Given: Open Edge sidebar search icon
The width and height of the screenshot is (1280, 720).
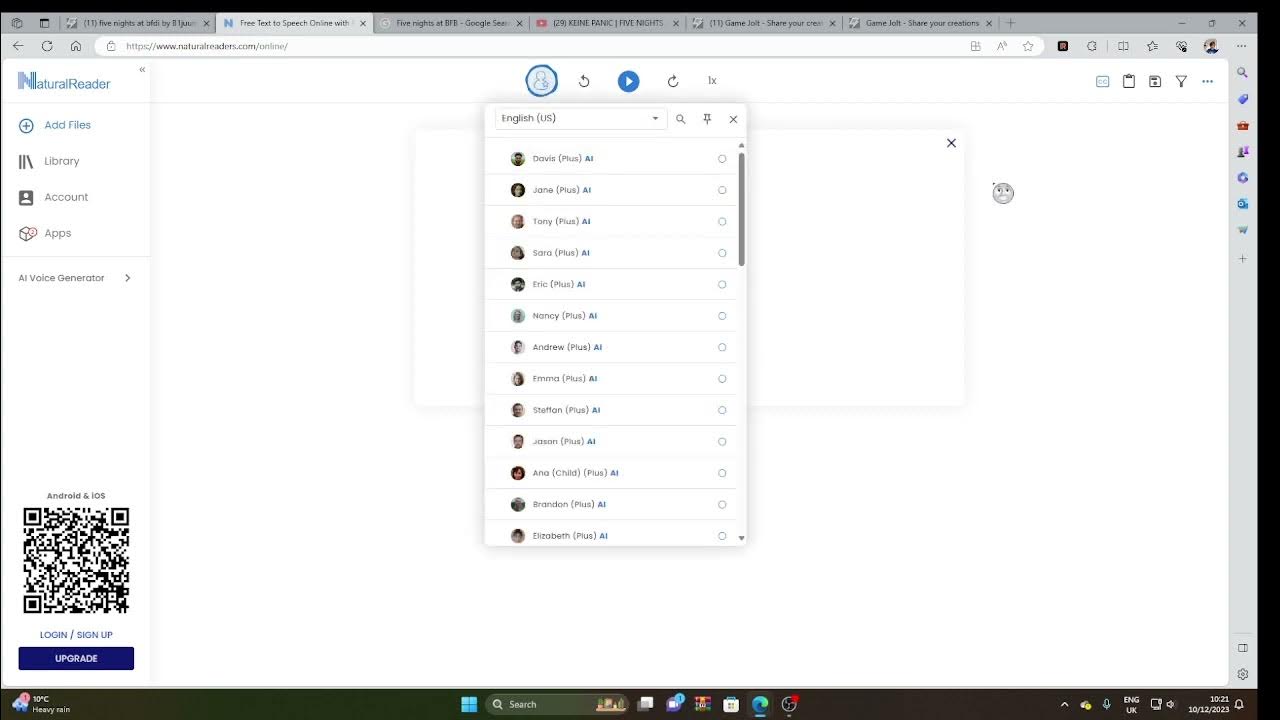Looking at the screenshot, I should click(1243, 72).
